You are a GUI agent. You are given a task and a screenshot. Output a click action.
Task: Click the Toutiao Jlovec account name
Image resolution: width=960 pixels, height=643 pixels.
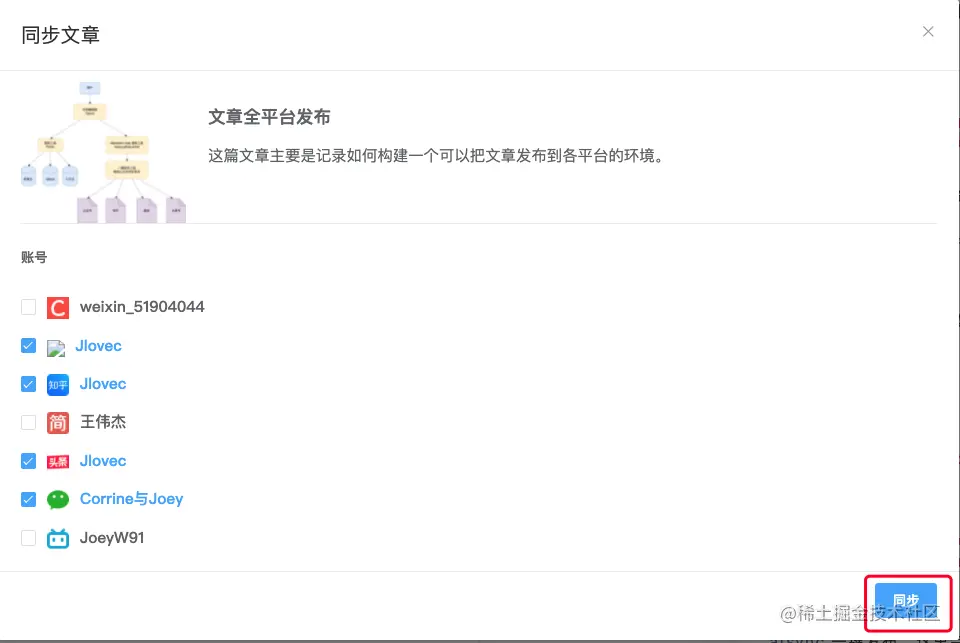pyautogui.click(x=103, y=461)
